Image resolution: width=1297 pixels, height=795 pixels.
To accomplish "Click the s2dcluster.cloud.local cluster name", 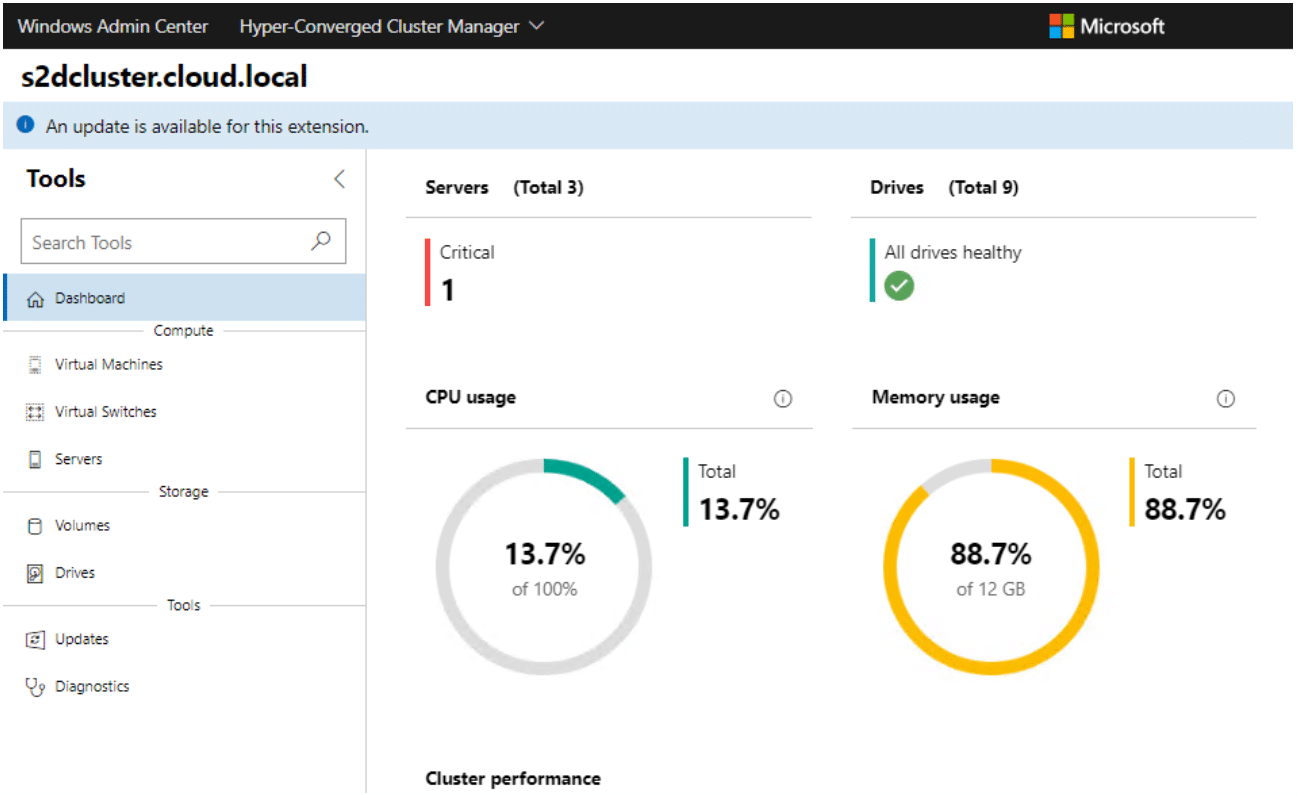I will click(x=163, y=77).
